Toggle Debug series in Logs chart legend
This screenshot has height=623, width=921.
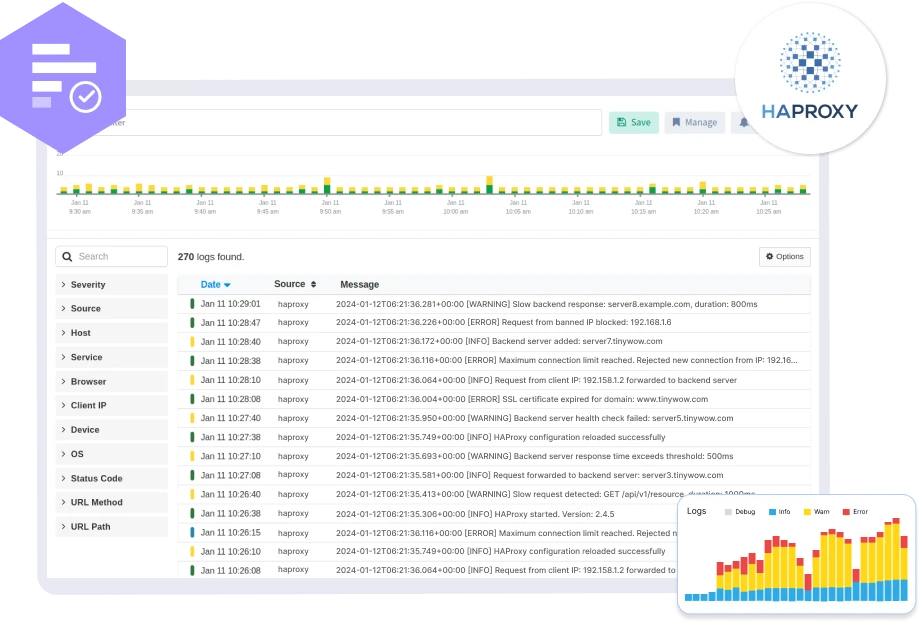pos(740,512)
